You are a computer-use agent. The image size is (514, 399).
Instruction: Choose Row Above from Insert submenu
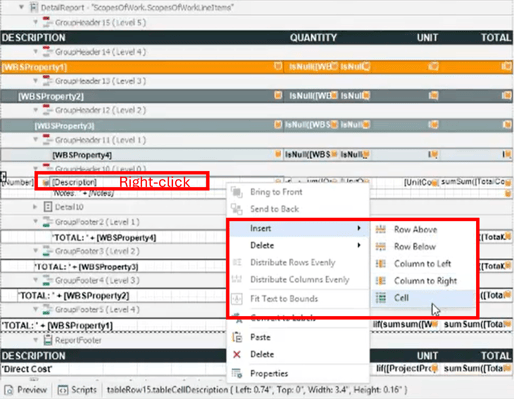point(423,229)
